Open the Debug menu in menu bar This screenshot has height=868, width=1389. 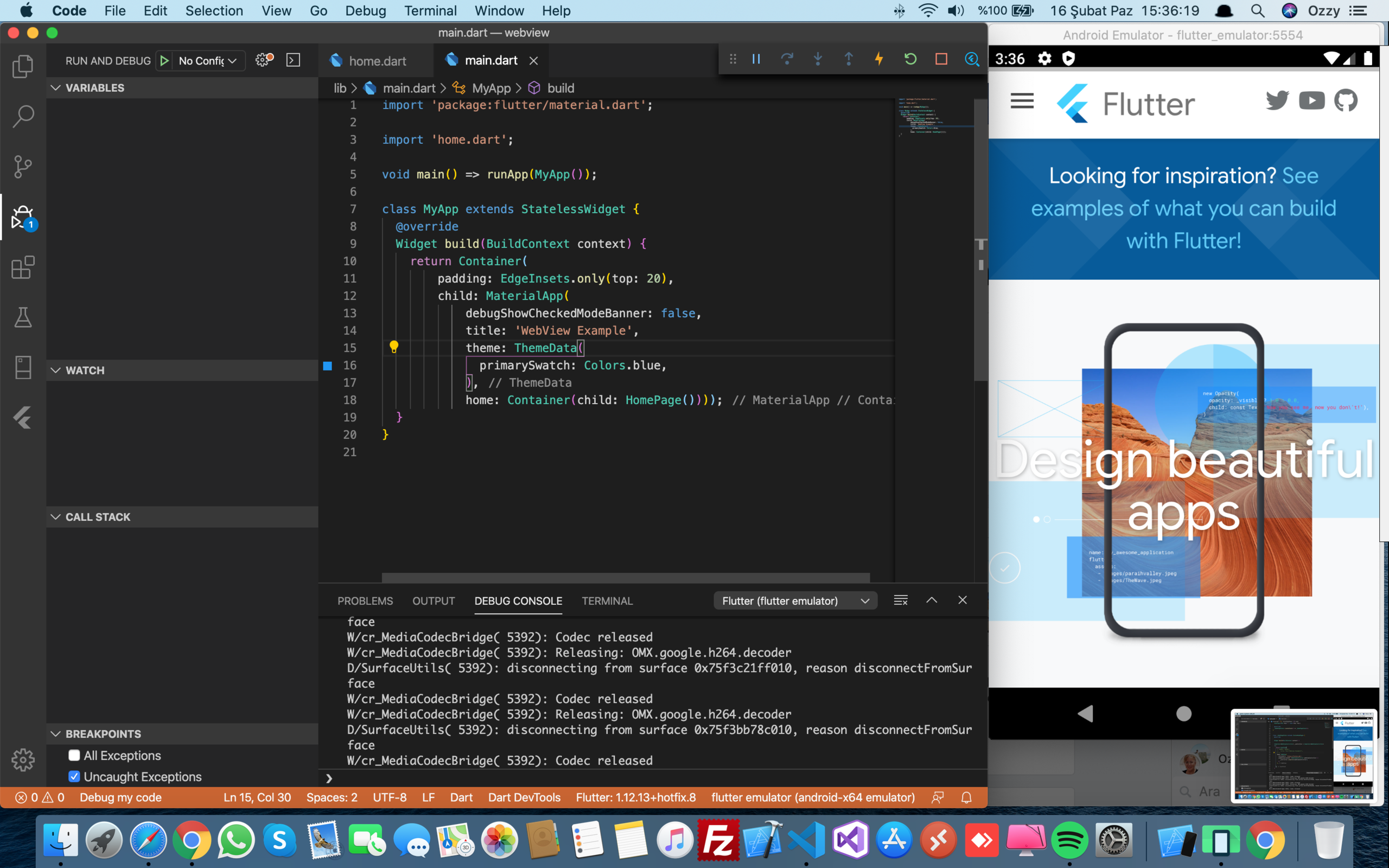pyautogui.click(x=365, y=10)
